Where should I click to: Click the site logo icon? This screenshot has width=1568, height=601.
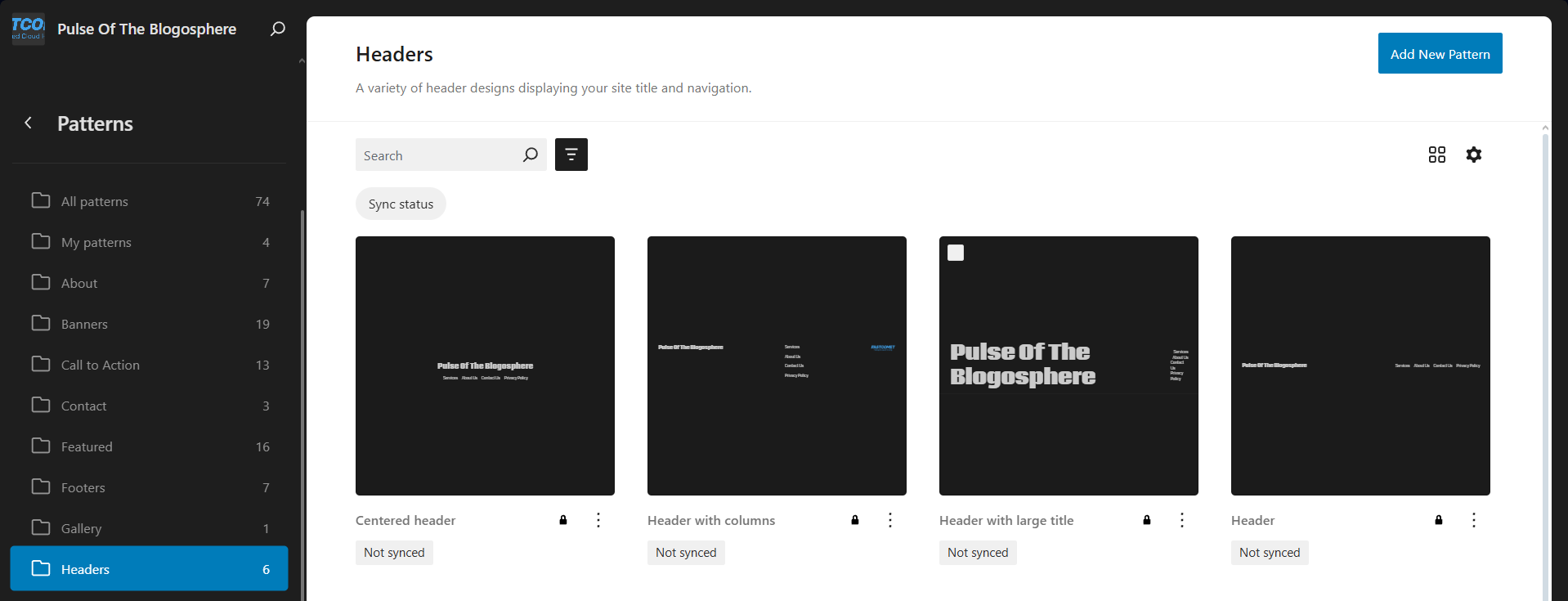28,29
